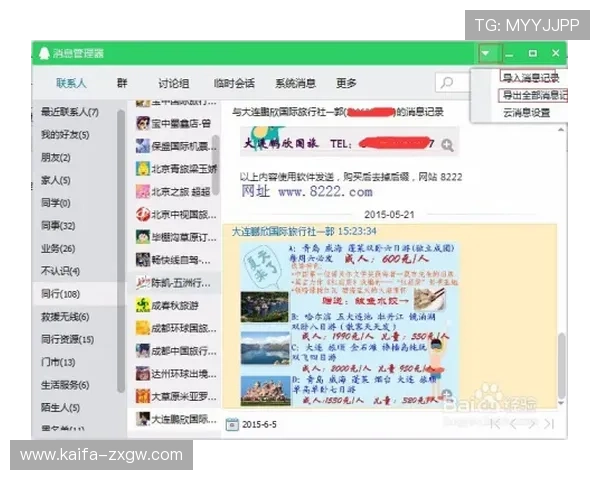Screen dimensions: 600x480
Task: Select contact name 大连鹏欣国际
Action: [x=184, y=420]
